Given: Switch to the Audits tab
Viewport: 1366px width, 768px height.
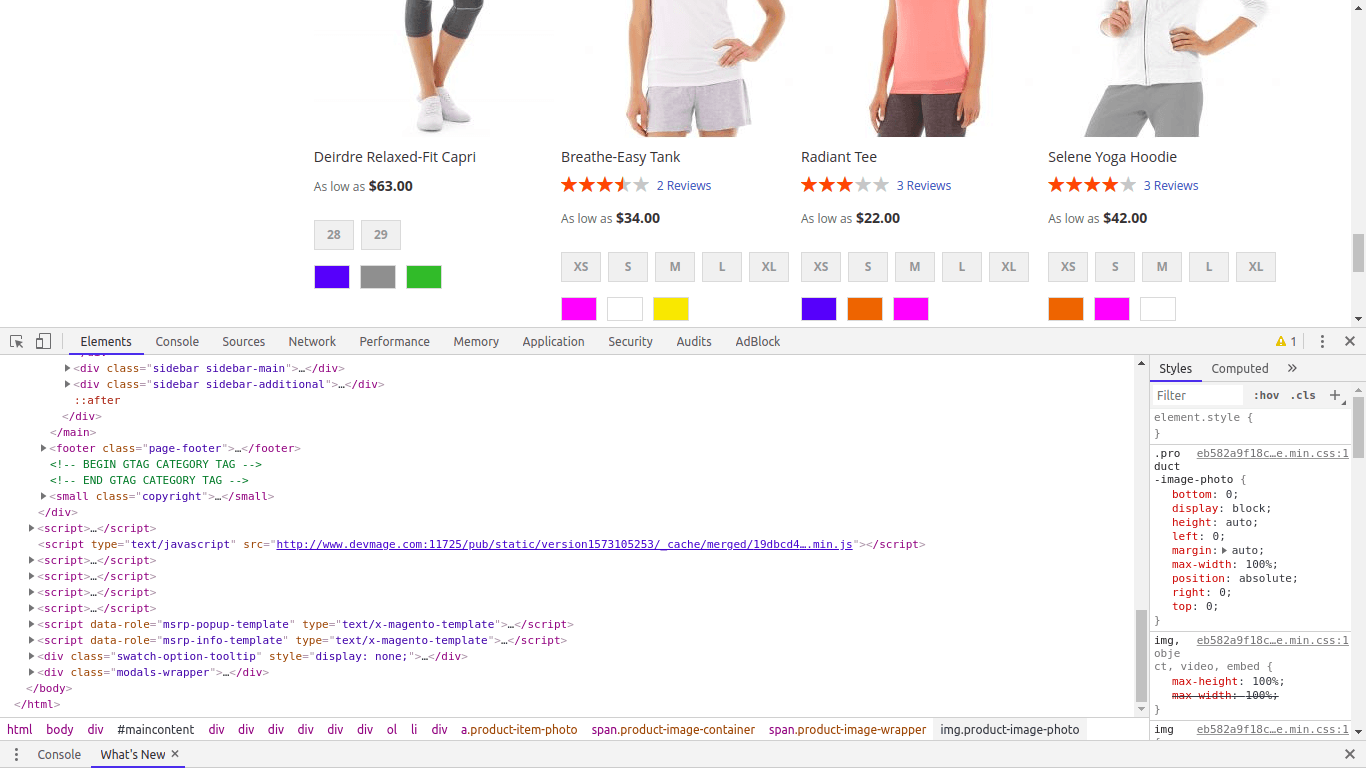Looking at the screenshot, I should tap(694, 341).
